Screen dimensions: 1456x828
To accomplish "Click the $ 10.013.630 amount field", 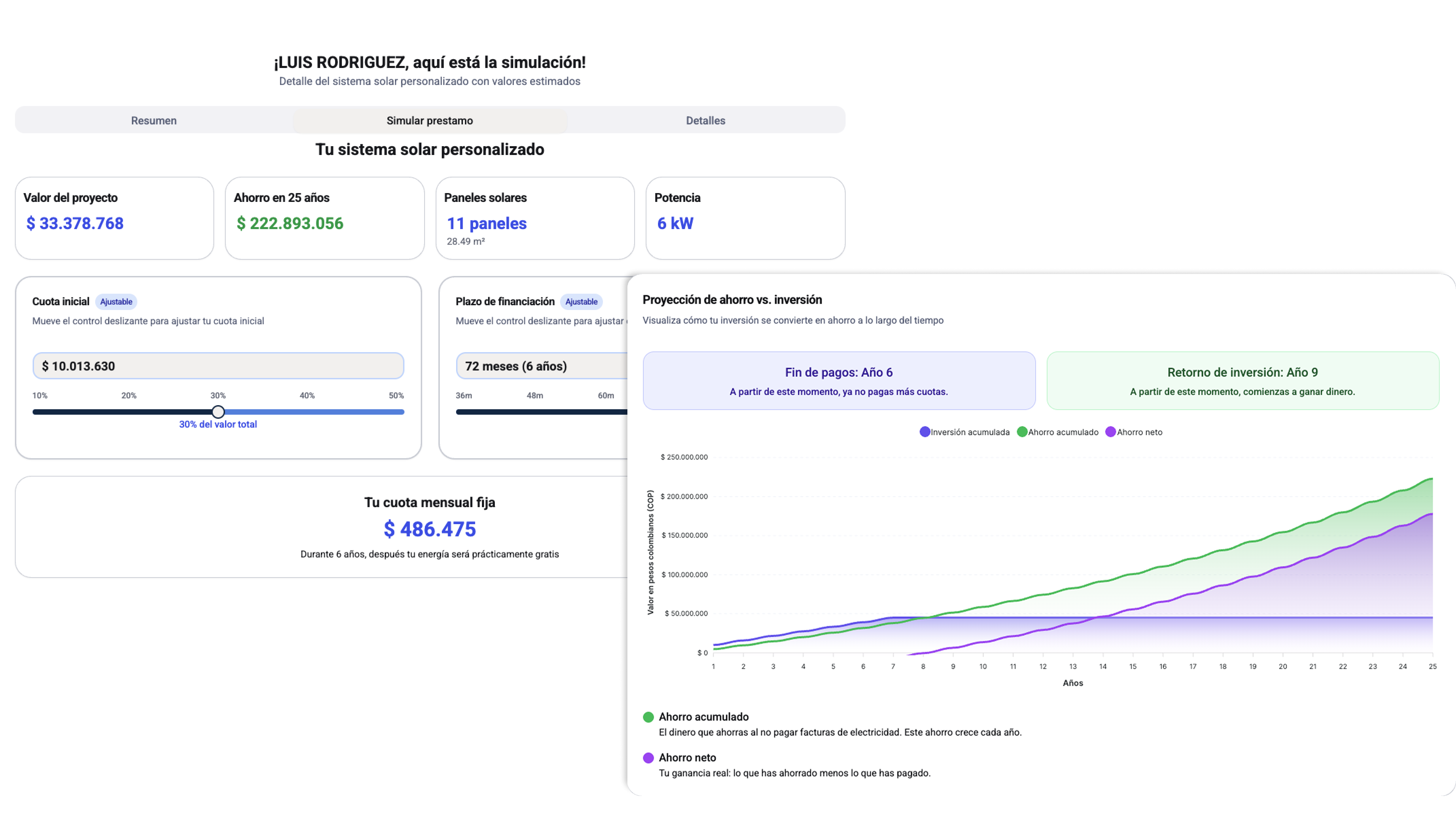I will point(218,366).
